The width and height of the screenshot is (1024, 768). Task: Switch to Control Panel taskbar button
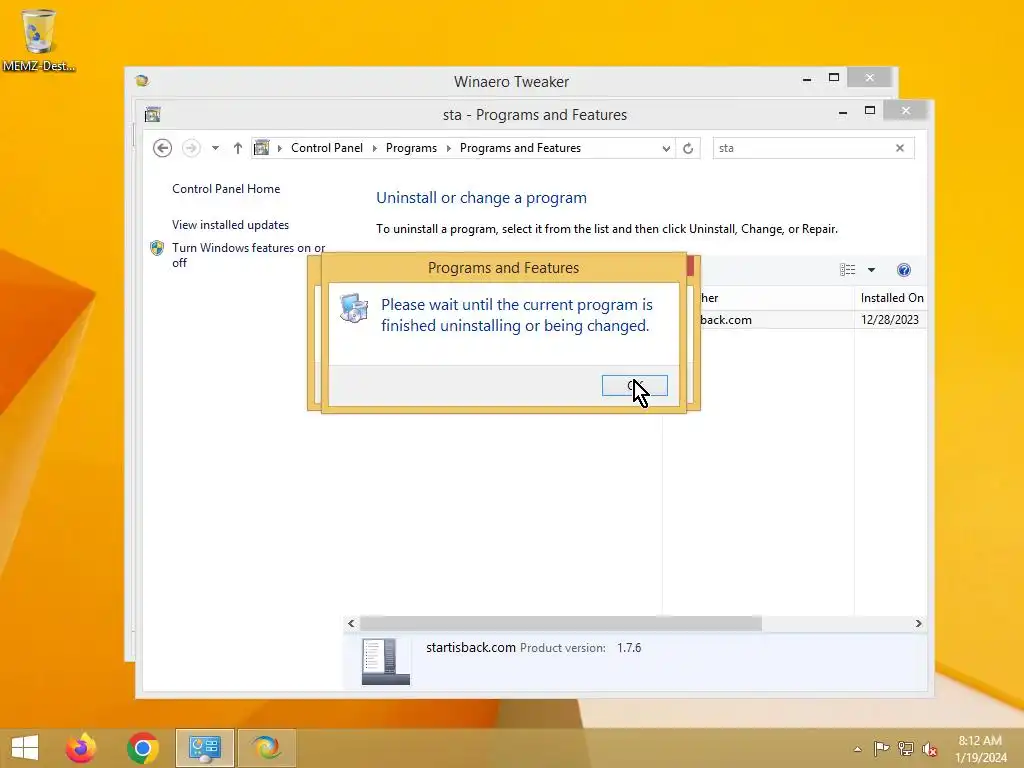[x=205, y=748]
